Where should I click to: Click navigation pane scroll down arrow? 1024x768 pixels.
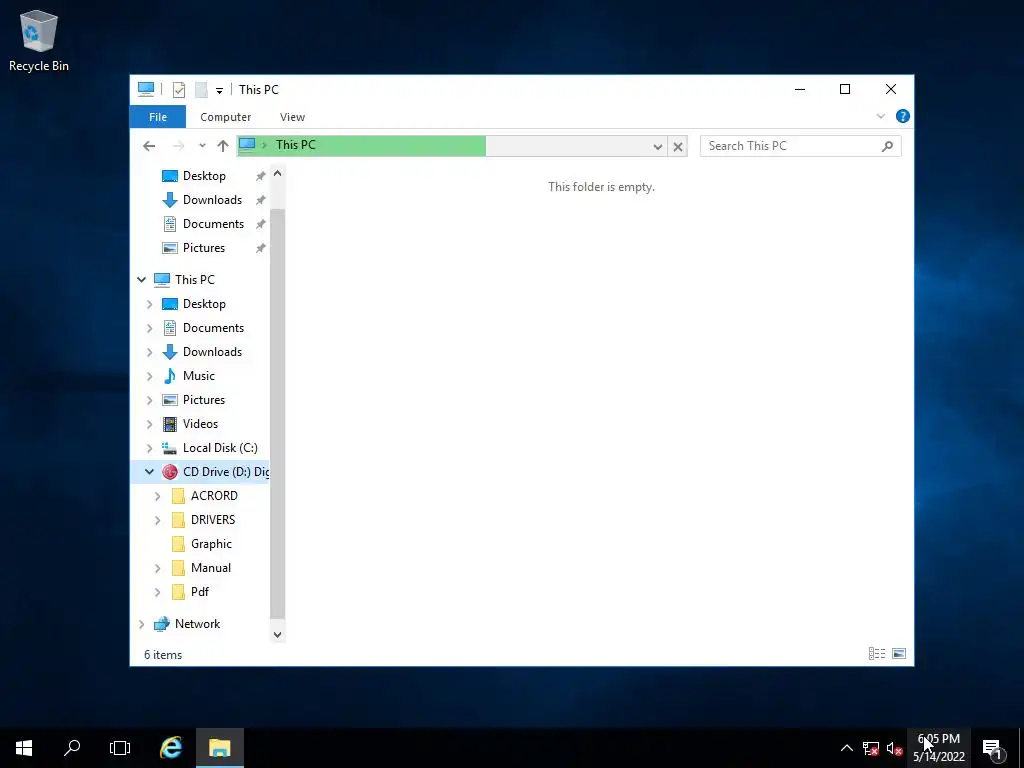pos(278,635)
